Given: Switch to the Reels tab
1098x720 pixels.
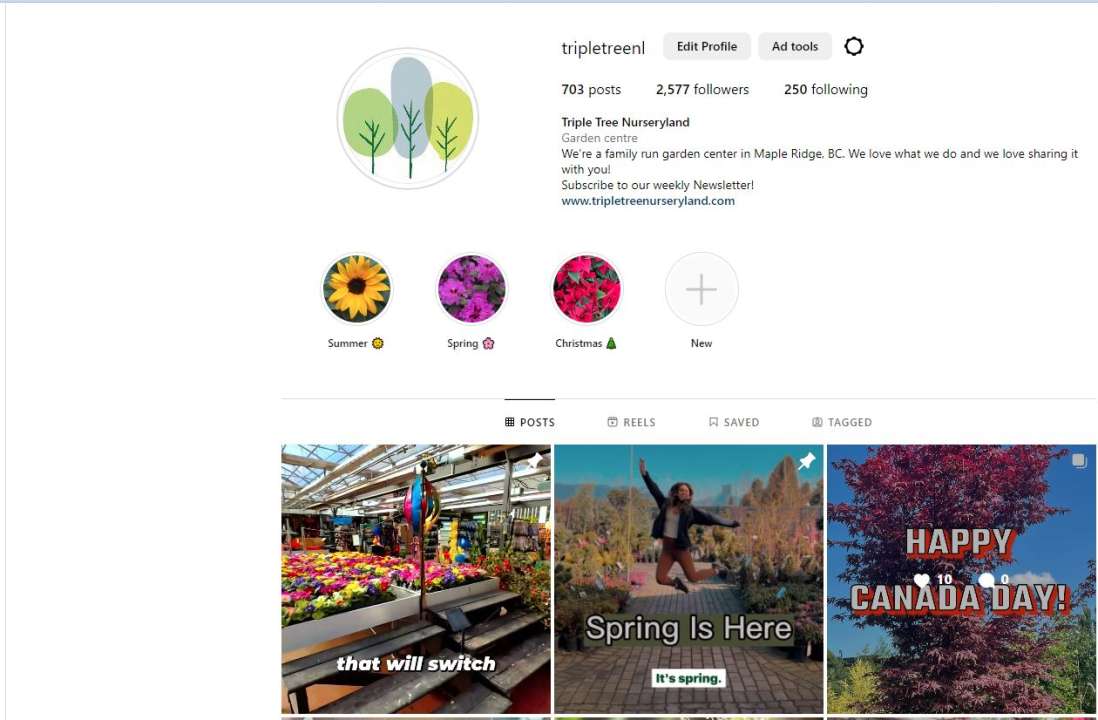Looking at the screenshot, I should [x=631, y=422].
